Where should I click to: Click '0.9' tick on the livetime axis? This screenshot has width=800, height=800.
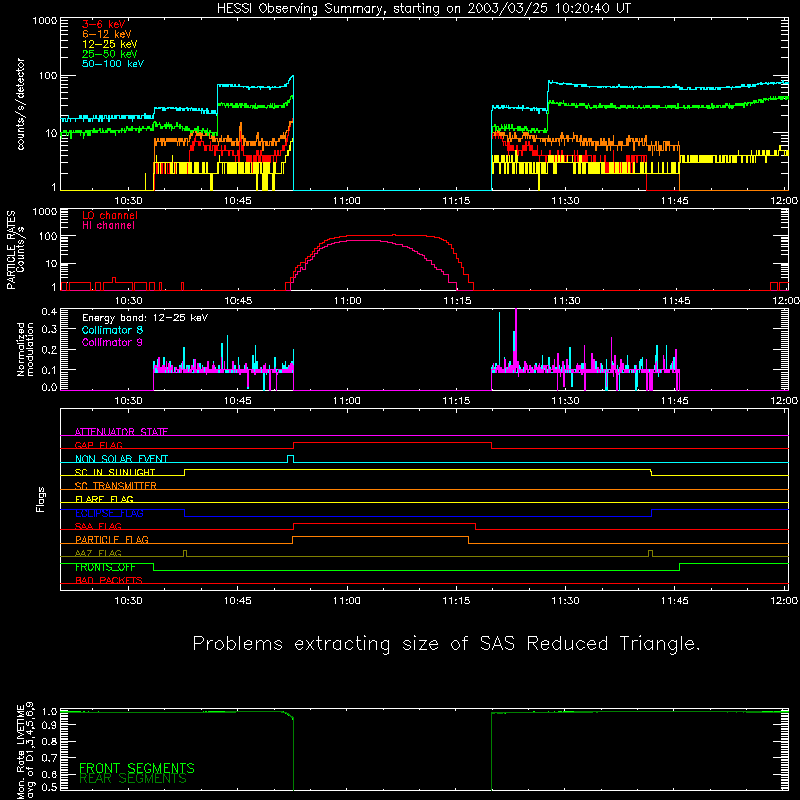49,725
